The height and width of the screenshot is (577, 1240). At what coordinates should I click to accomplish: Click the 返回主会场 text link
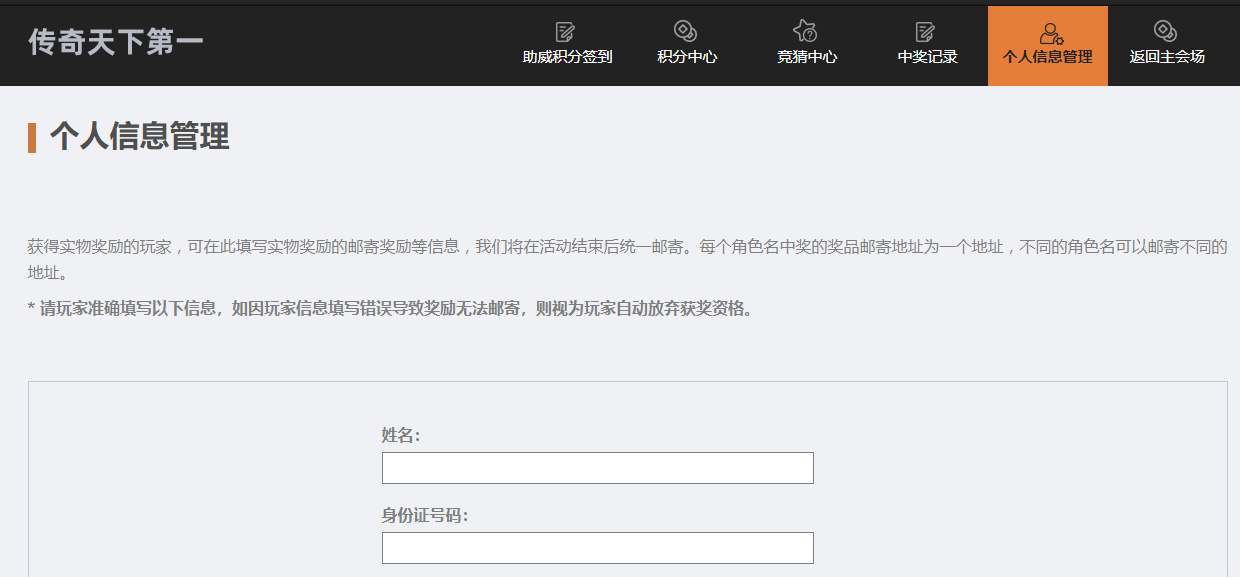click(x=1167, y=57)
